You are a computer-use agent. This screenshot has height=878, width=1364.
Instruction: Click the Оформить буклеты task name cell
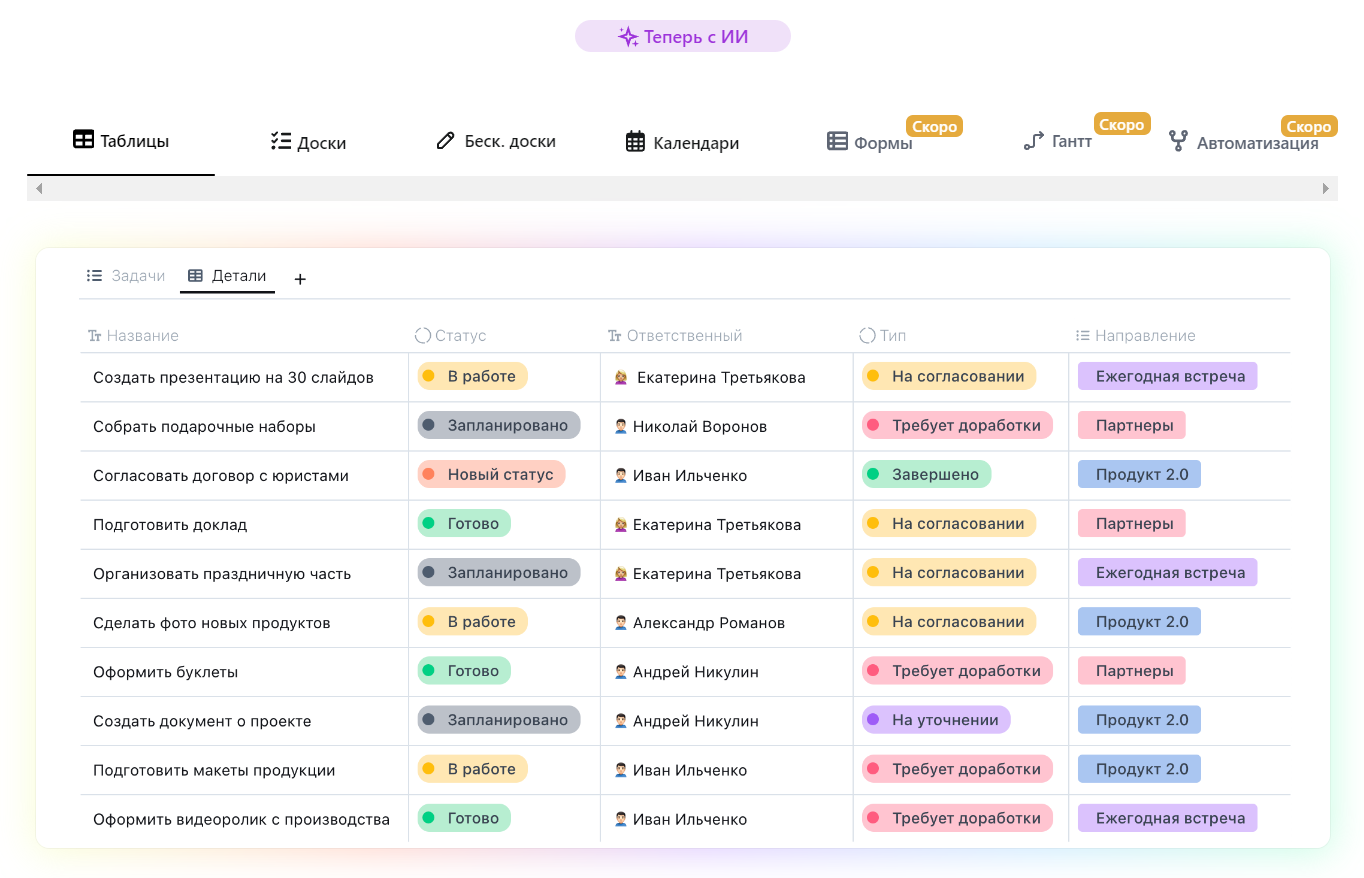[166, 672]
